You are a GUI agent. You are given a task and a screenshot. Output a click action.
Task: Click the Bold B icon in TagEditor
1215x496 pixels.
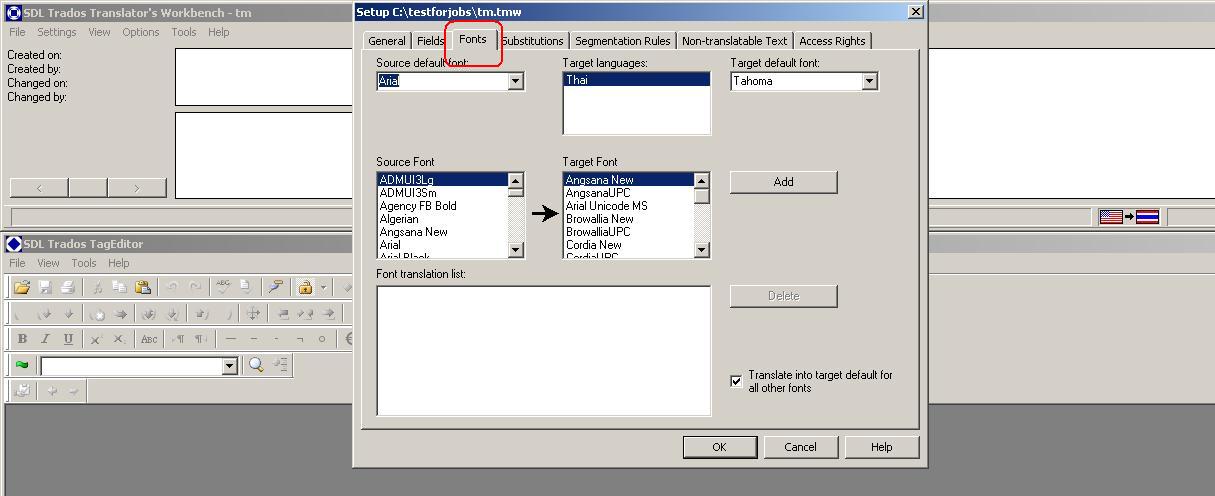point(23,339)
